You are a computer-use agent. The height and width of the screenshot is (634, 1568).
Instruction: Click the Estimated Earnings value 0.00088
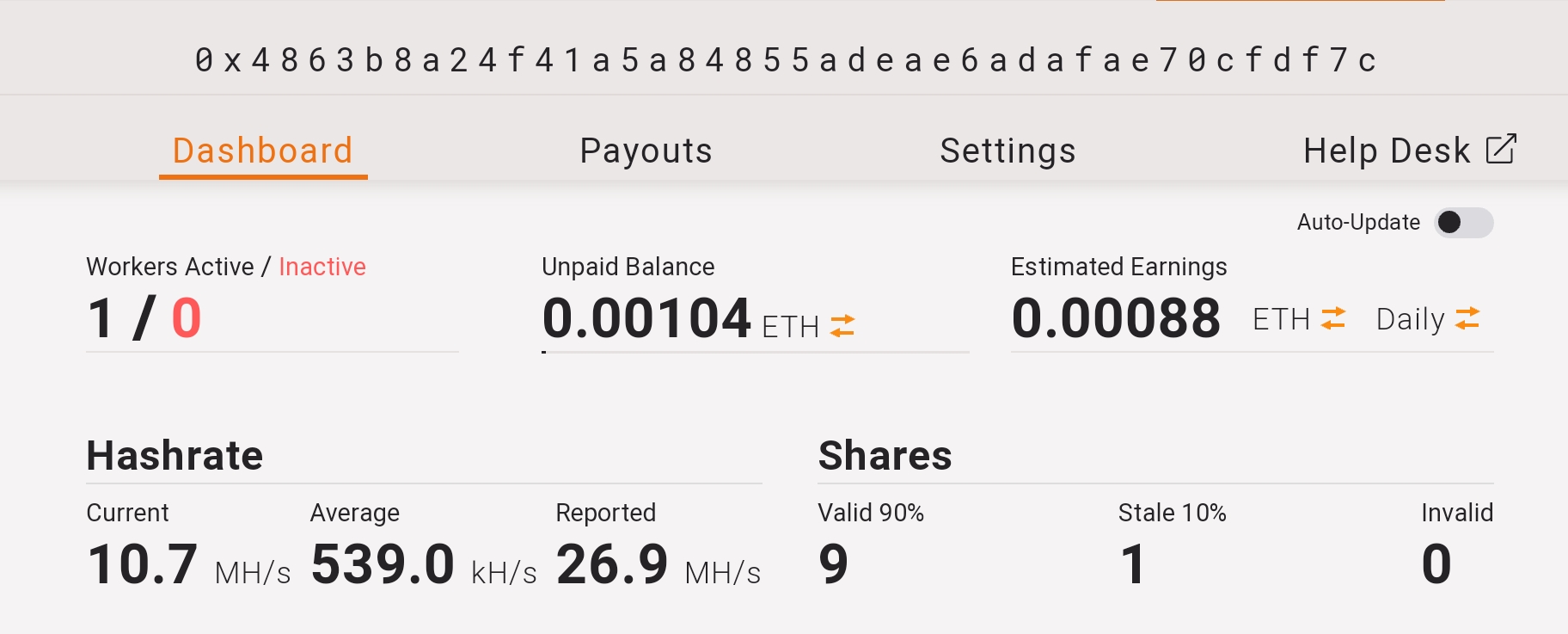[x=1116, y=318]
